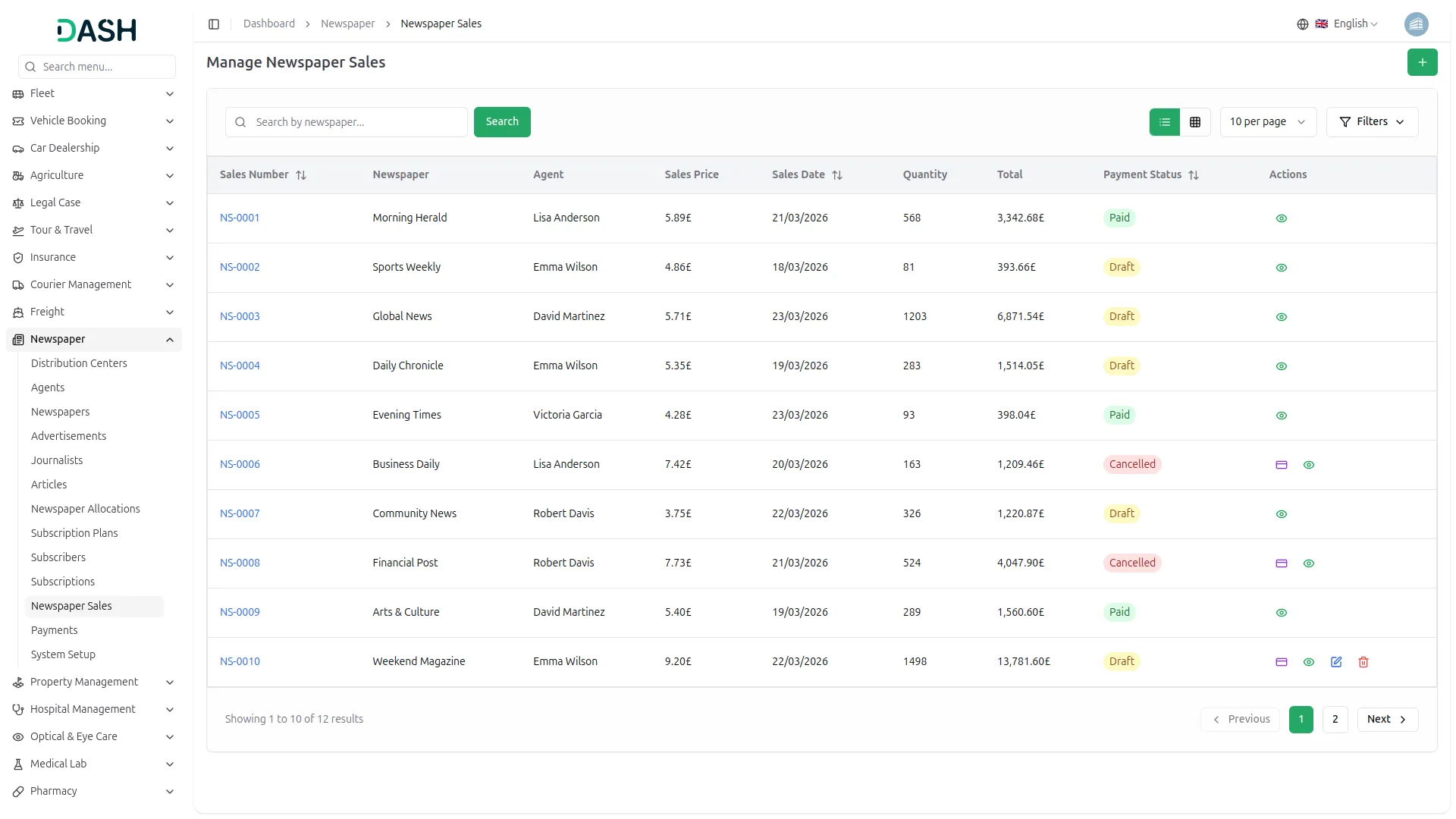View NS-0001 details via eye icon

click(x=1282, y=218)
